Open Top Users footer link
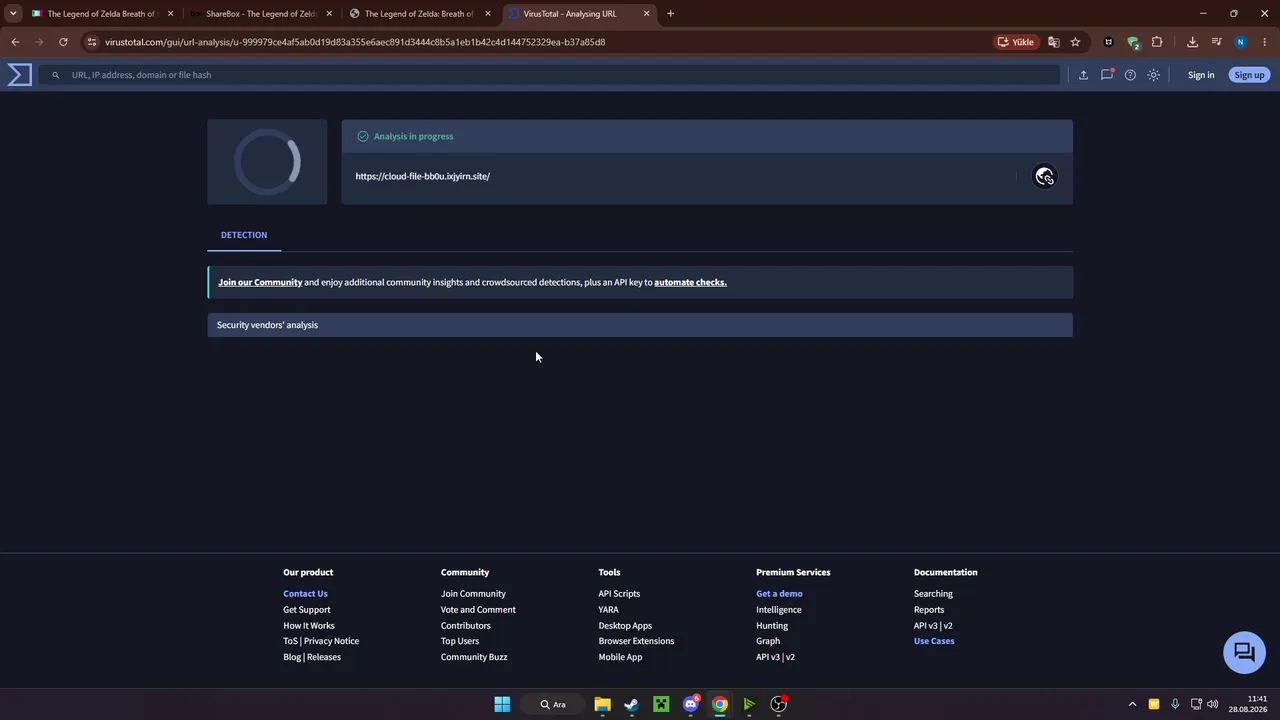The image size is (1280, 720). tap(460, 641)
